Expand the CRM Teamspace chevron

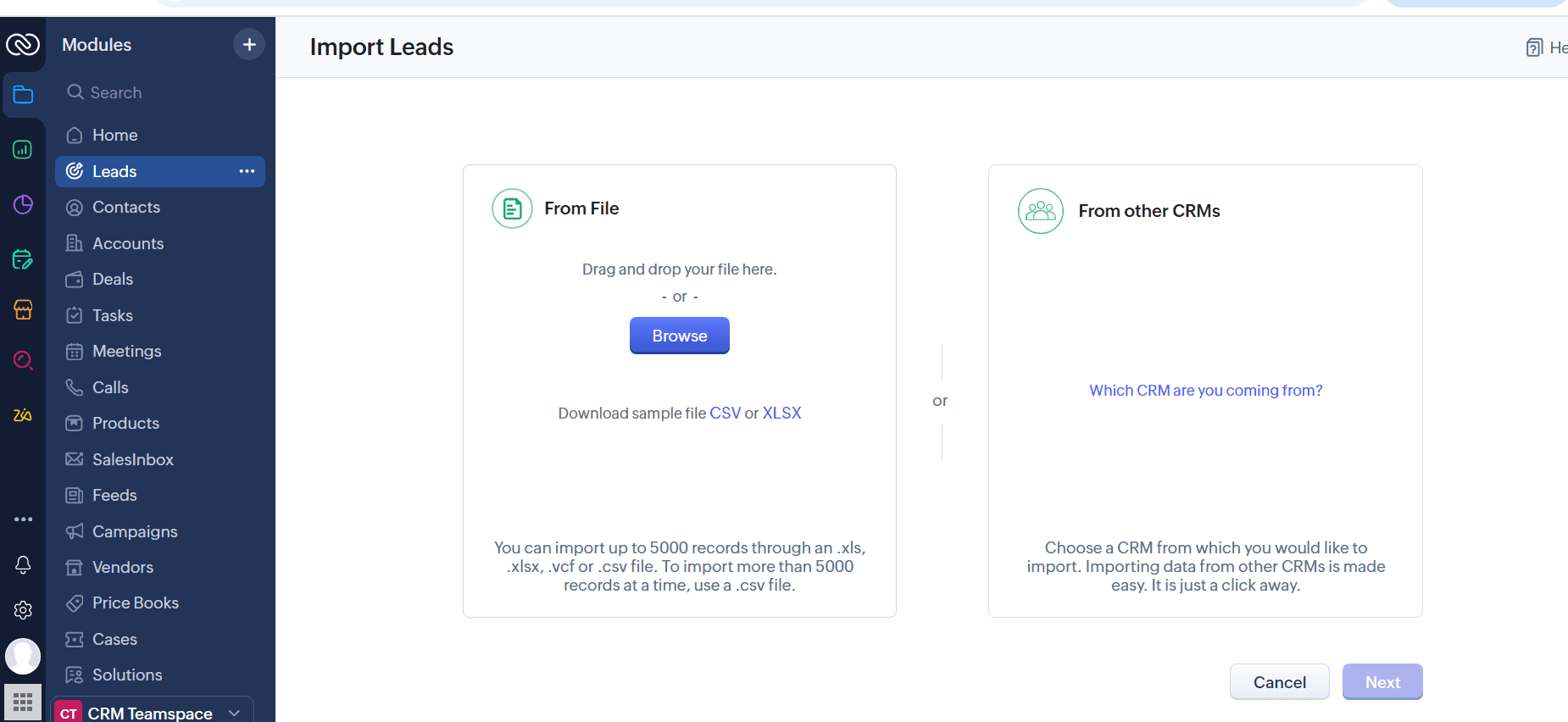point(234,713)
